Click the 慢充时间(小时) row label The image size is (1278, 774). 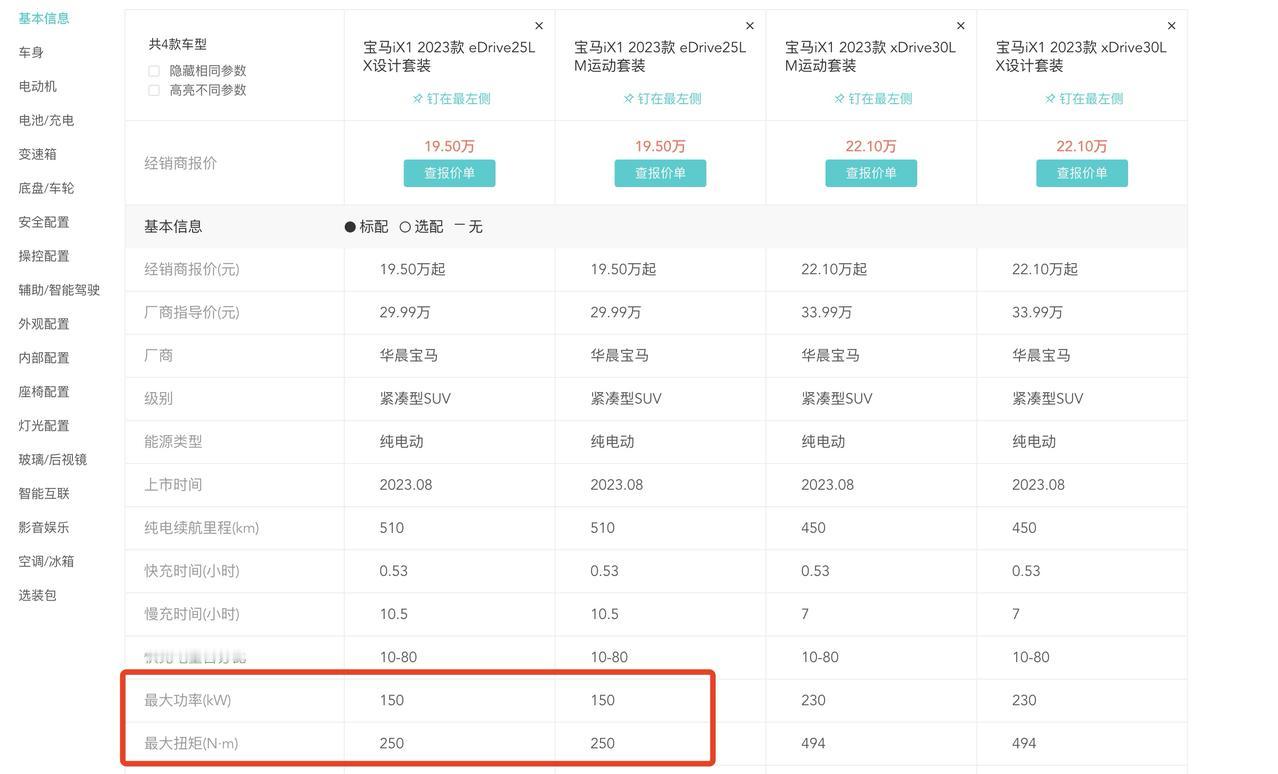pos(192,614)
